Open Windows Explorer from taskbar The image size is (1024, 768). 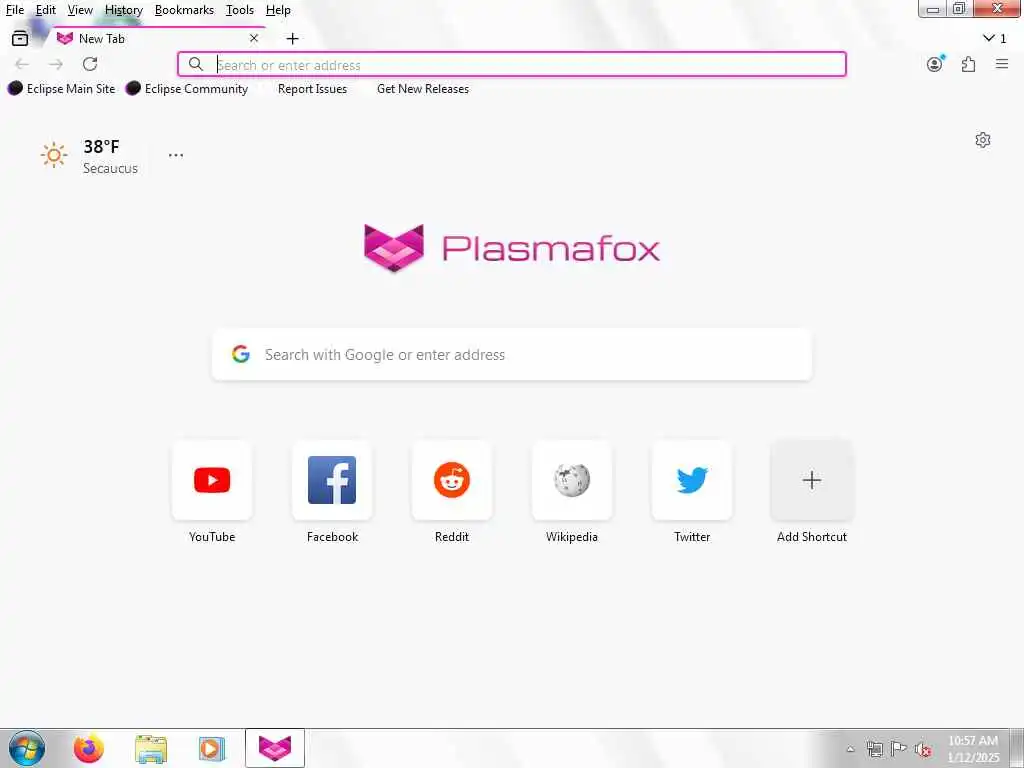coord(151,748)
